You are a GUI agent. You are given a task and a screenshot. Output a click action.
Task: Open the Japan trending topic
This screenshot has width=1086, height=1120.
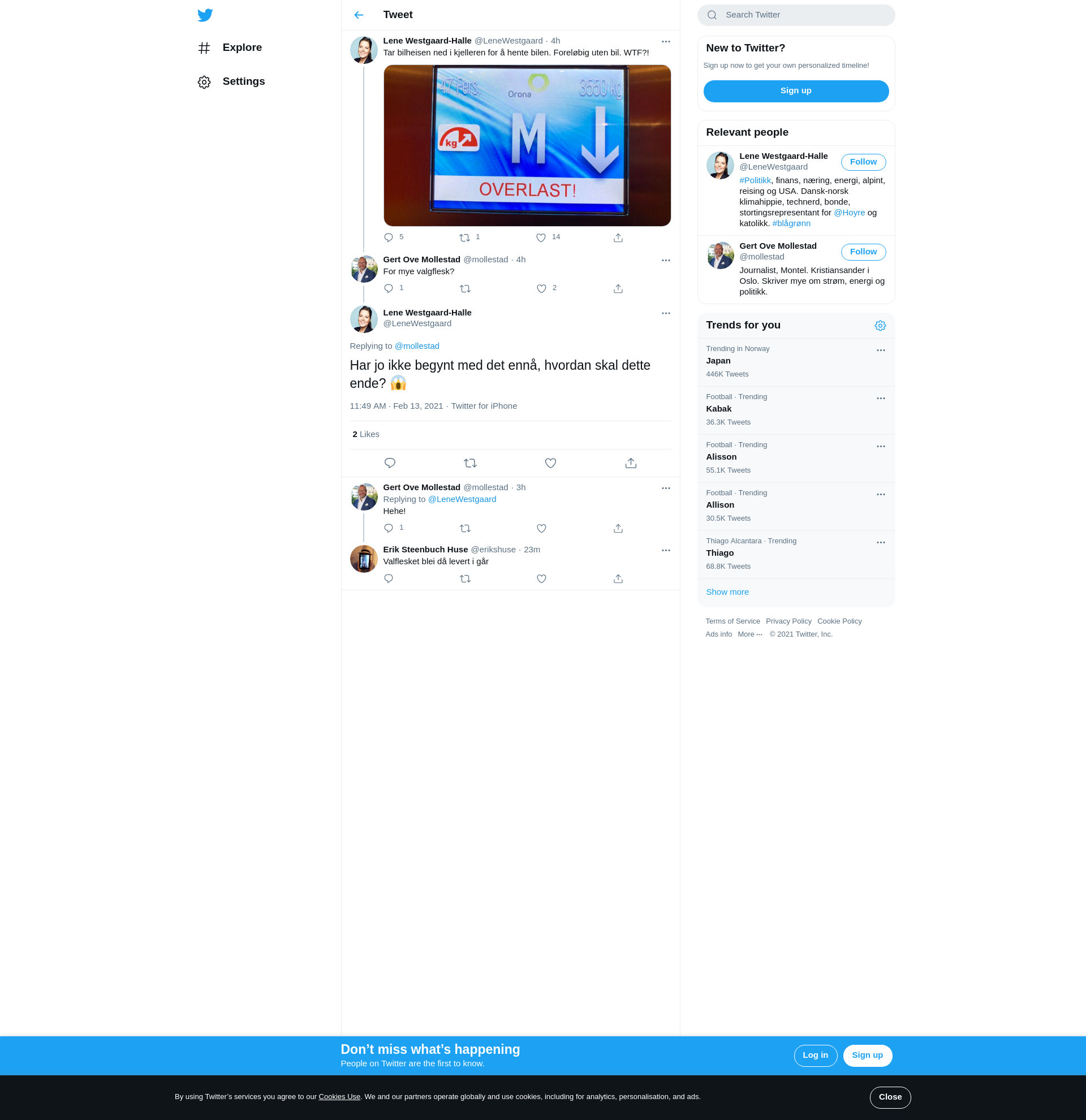click(x=796, y=362)
